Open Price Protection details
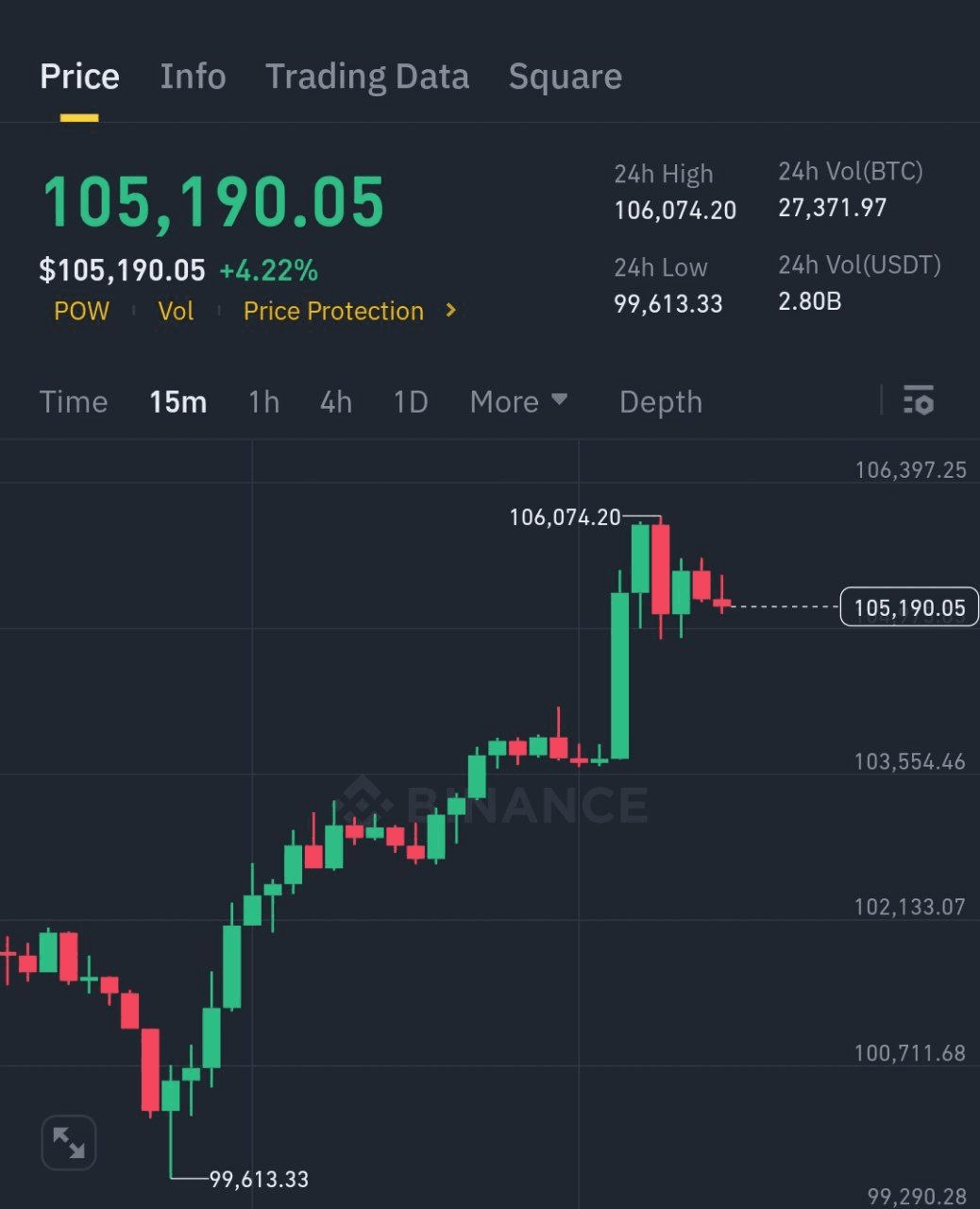The image size is (980, 1209). 333,311
